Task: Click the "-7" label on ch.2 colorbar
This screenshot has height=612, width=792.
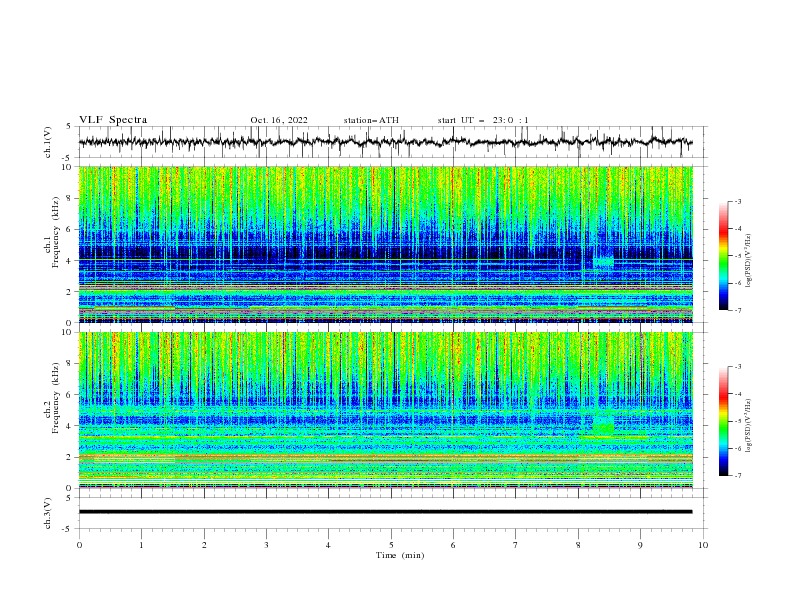Action: [x=738, y=476]
